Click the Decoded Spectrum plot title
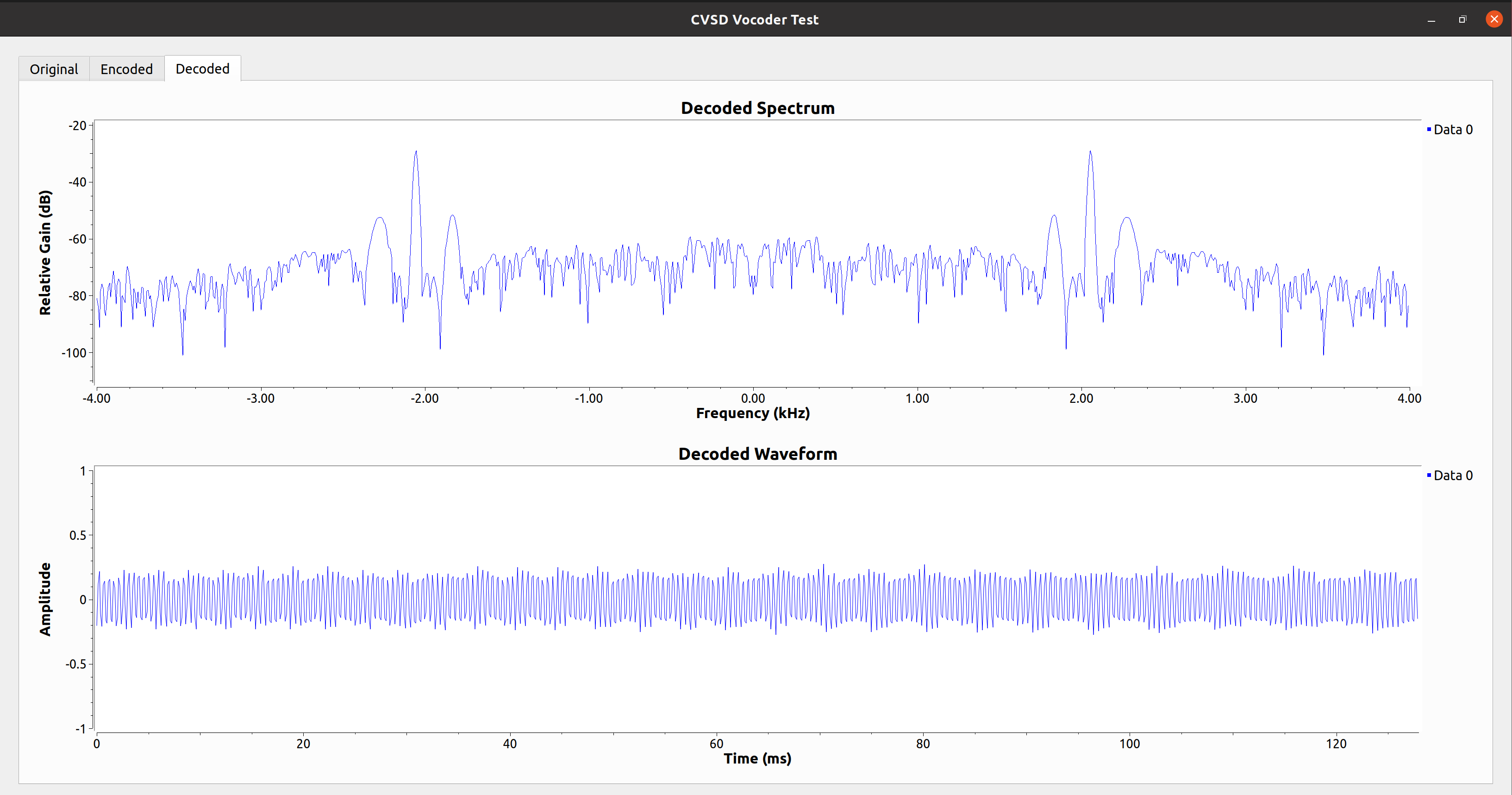Image resolution: width=1512 pixels, height=795 pixels. tap(757, 108)
